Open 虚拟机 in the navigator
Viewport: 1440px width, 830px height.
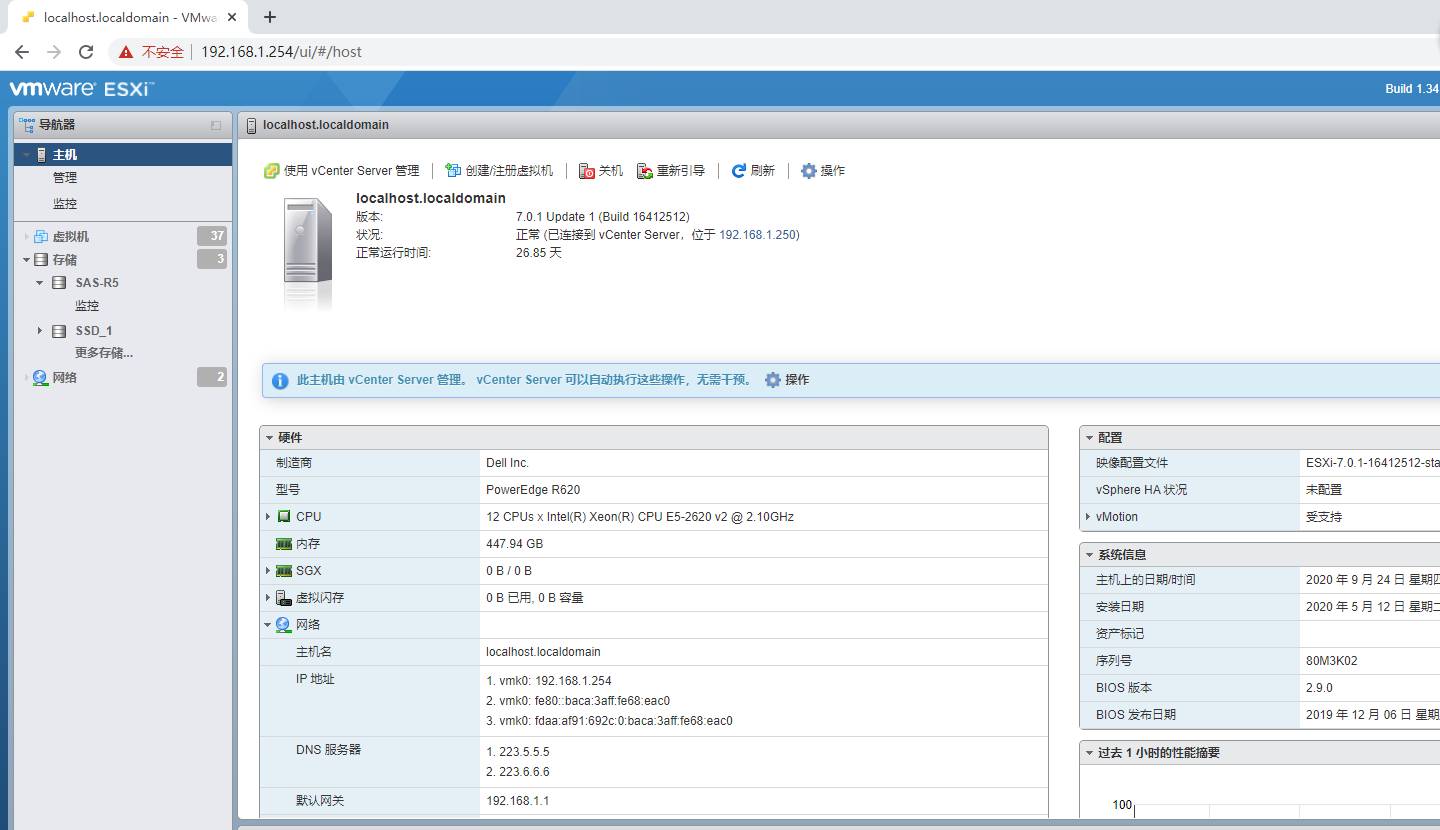(70, 237)
